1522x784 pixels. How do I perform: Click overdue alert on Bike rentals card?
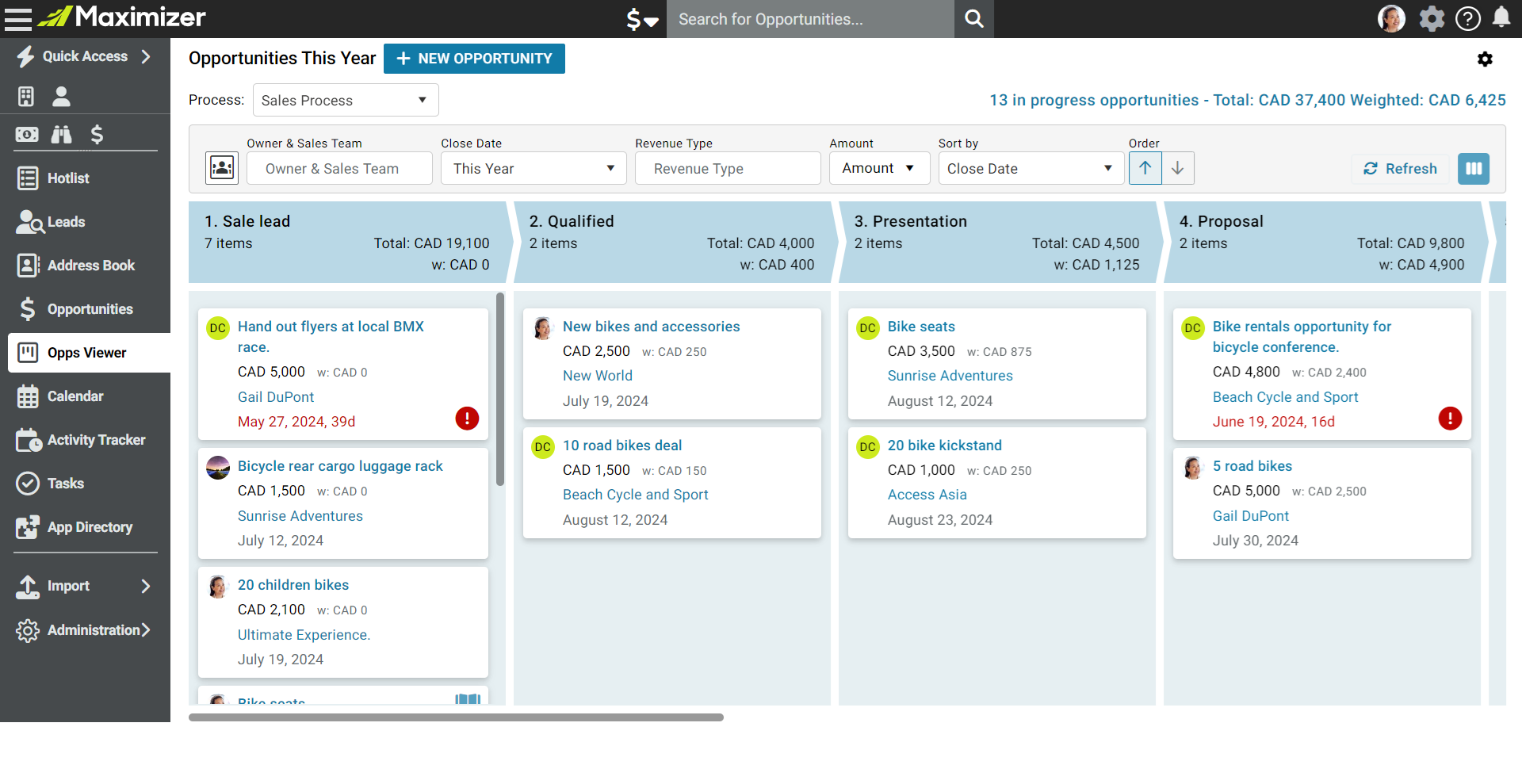pyautogui.click(x=1450, y=418)
